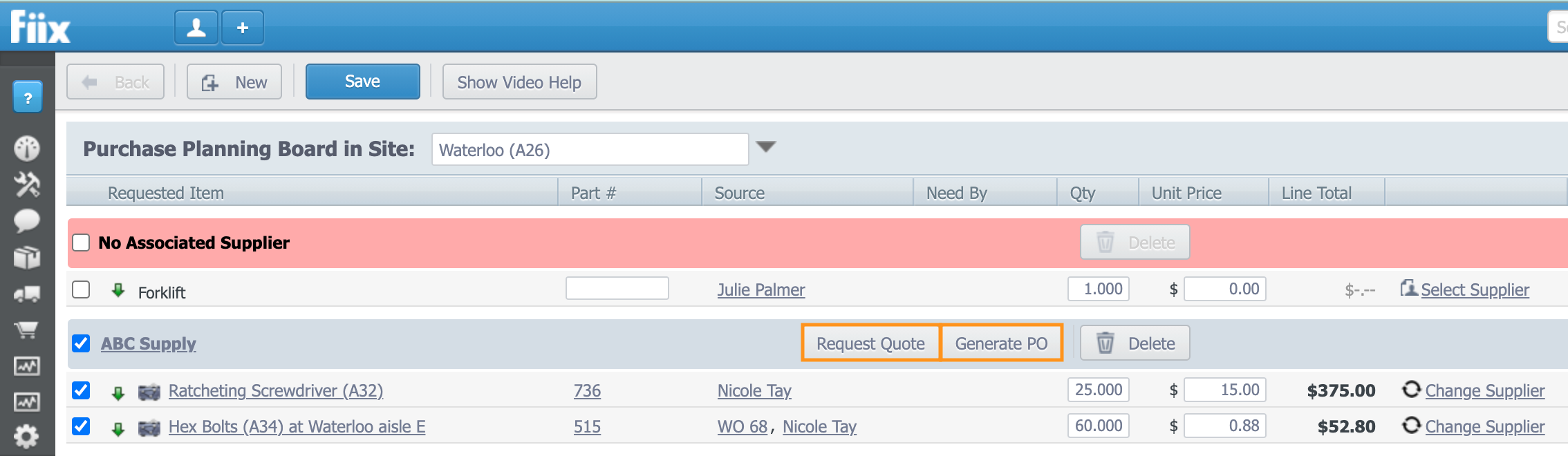
Task: Click green down arrow on Forklift row
Action: click(x=118, y=290)
